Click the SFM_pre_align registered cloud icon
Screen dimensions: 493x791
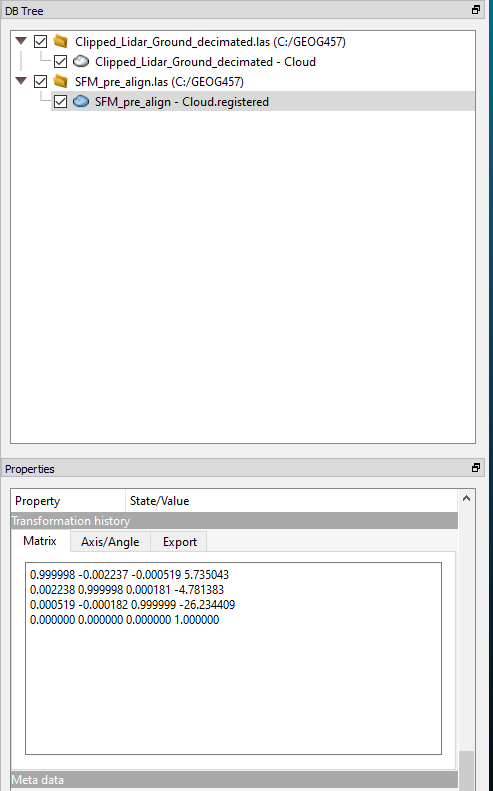[81, 102]
